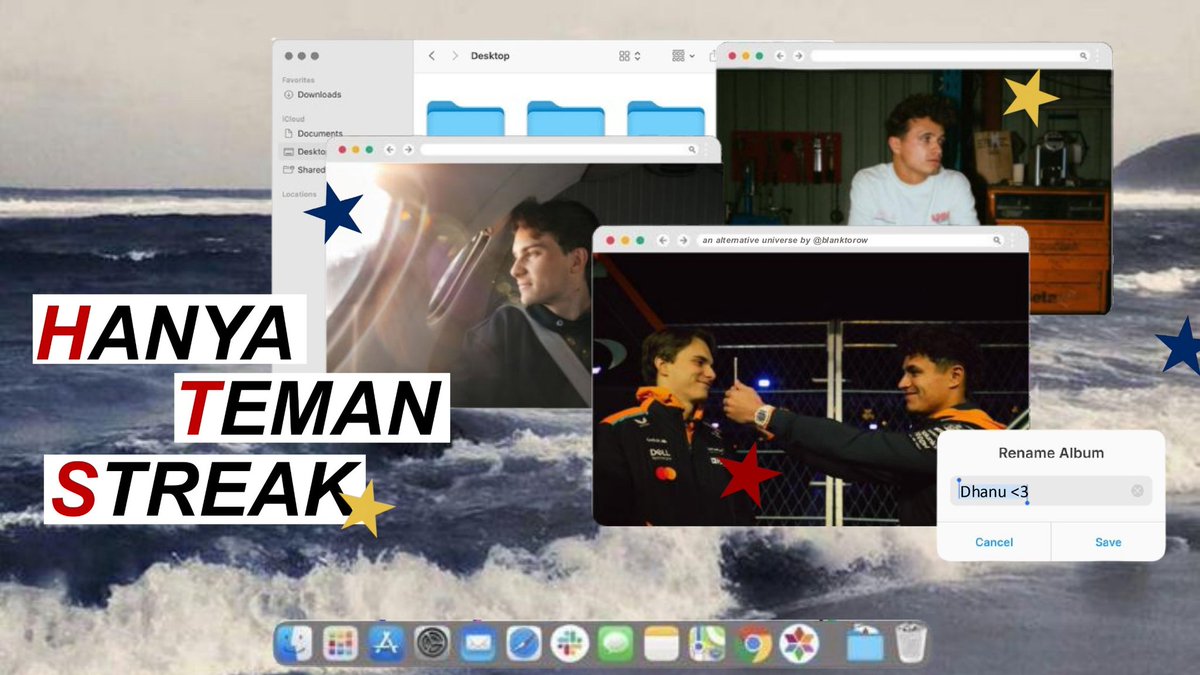Open Finder group-by dropdown

coord(684,56)
